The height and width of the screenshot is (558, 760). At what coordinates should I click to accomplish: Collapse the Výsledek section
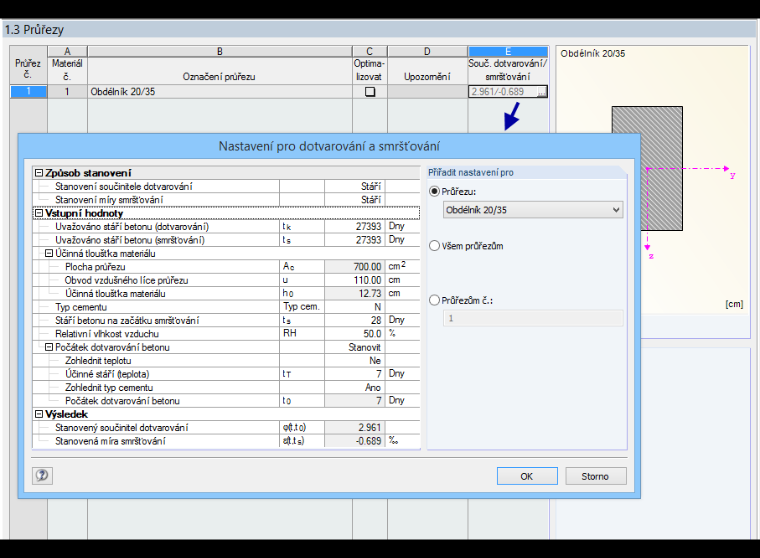pyautogui.click(x=39, y=414)
